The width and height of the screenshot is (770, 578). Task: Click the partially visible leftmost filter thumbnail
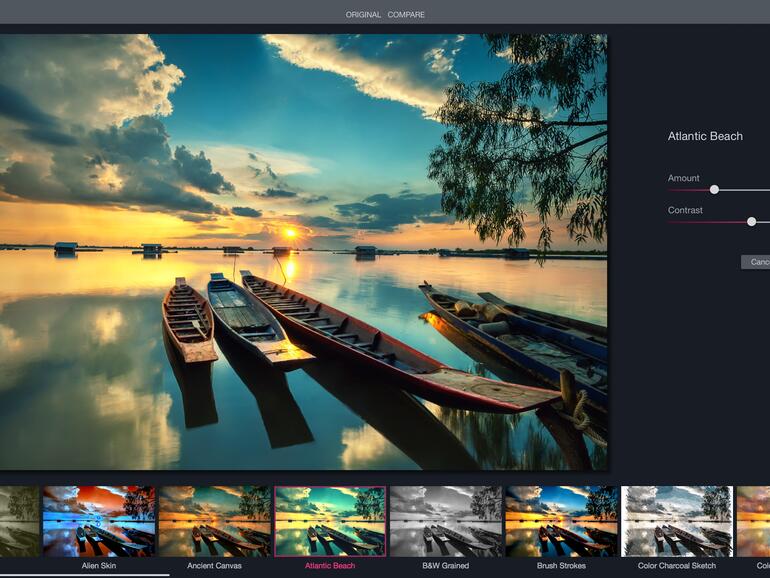click(19, 521)
